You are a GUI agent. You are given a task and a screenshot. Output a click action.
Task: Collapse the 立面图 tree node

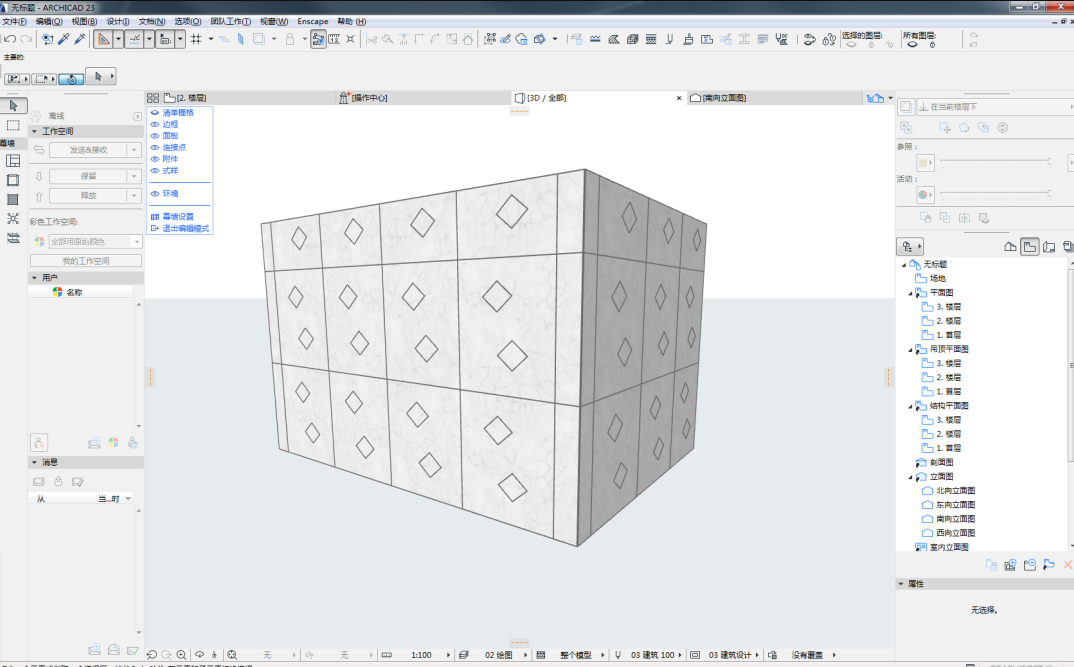tap(910, 477)
